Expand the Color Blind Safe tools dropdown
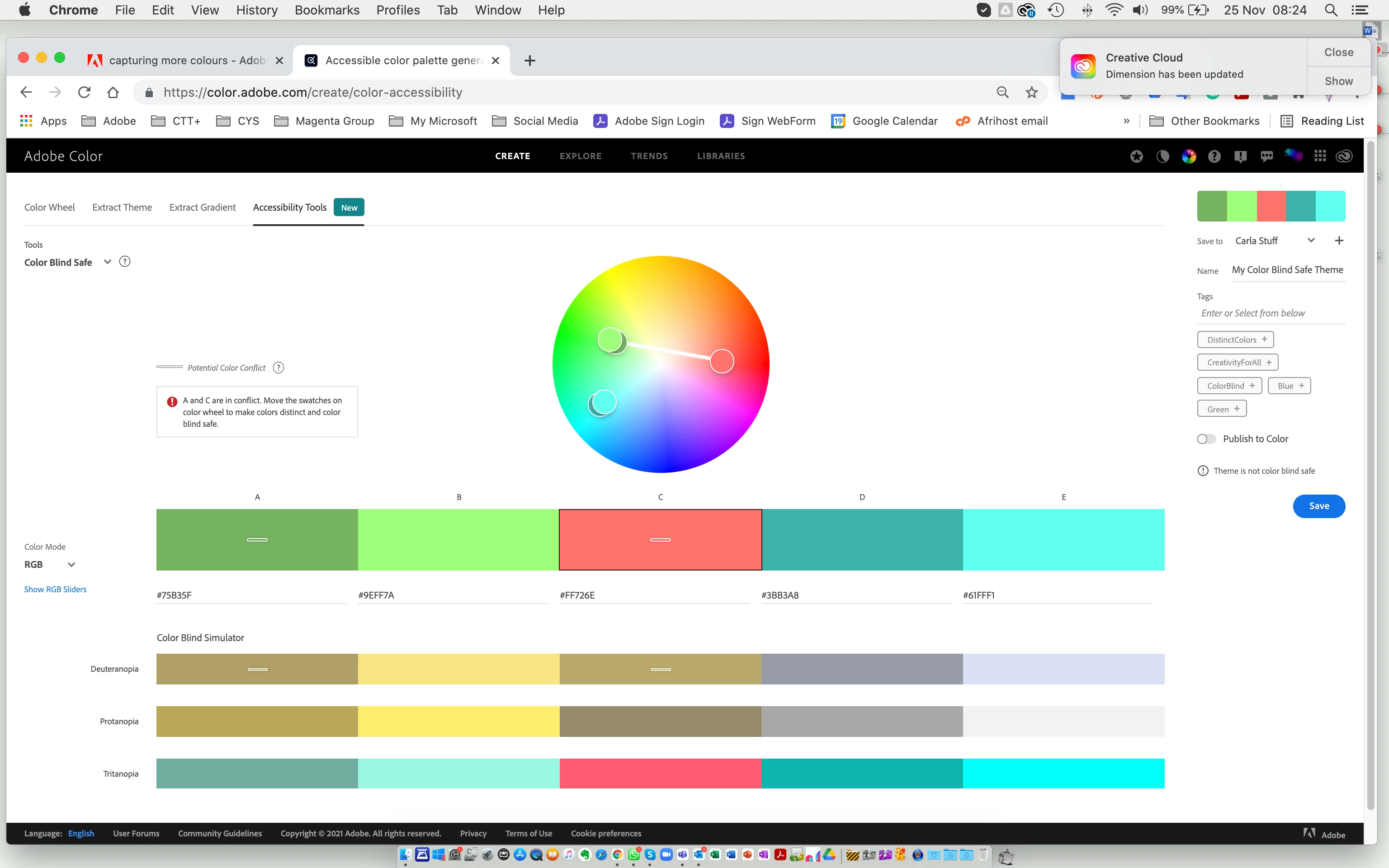The width and height of the screenshot is (1389, 868). (x=107, y=262)
